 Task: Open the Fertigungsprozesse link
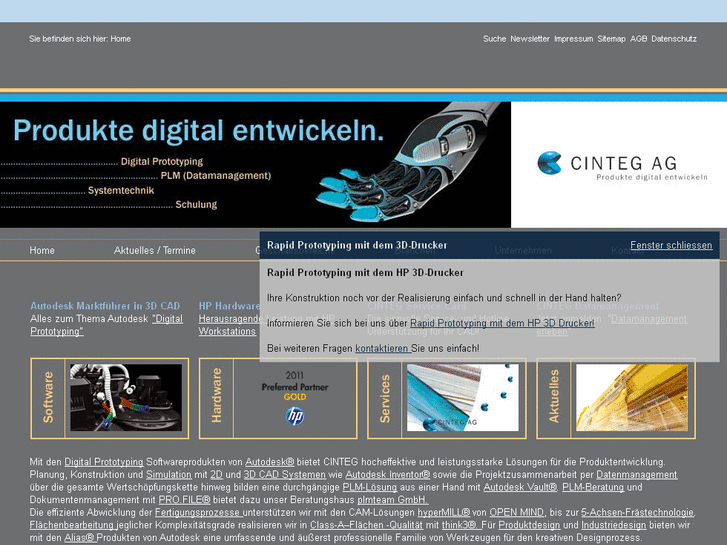(198, 513)
